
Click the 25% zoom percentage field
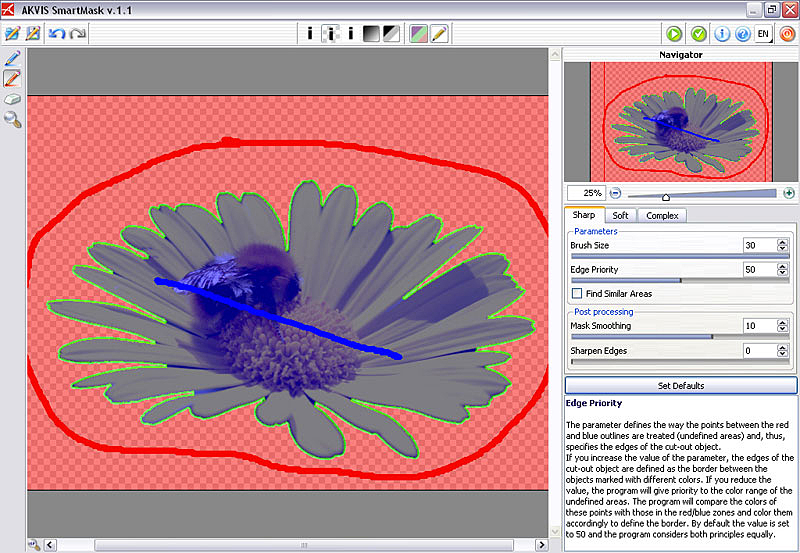586,192
